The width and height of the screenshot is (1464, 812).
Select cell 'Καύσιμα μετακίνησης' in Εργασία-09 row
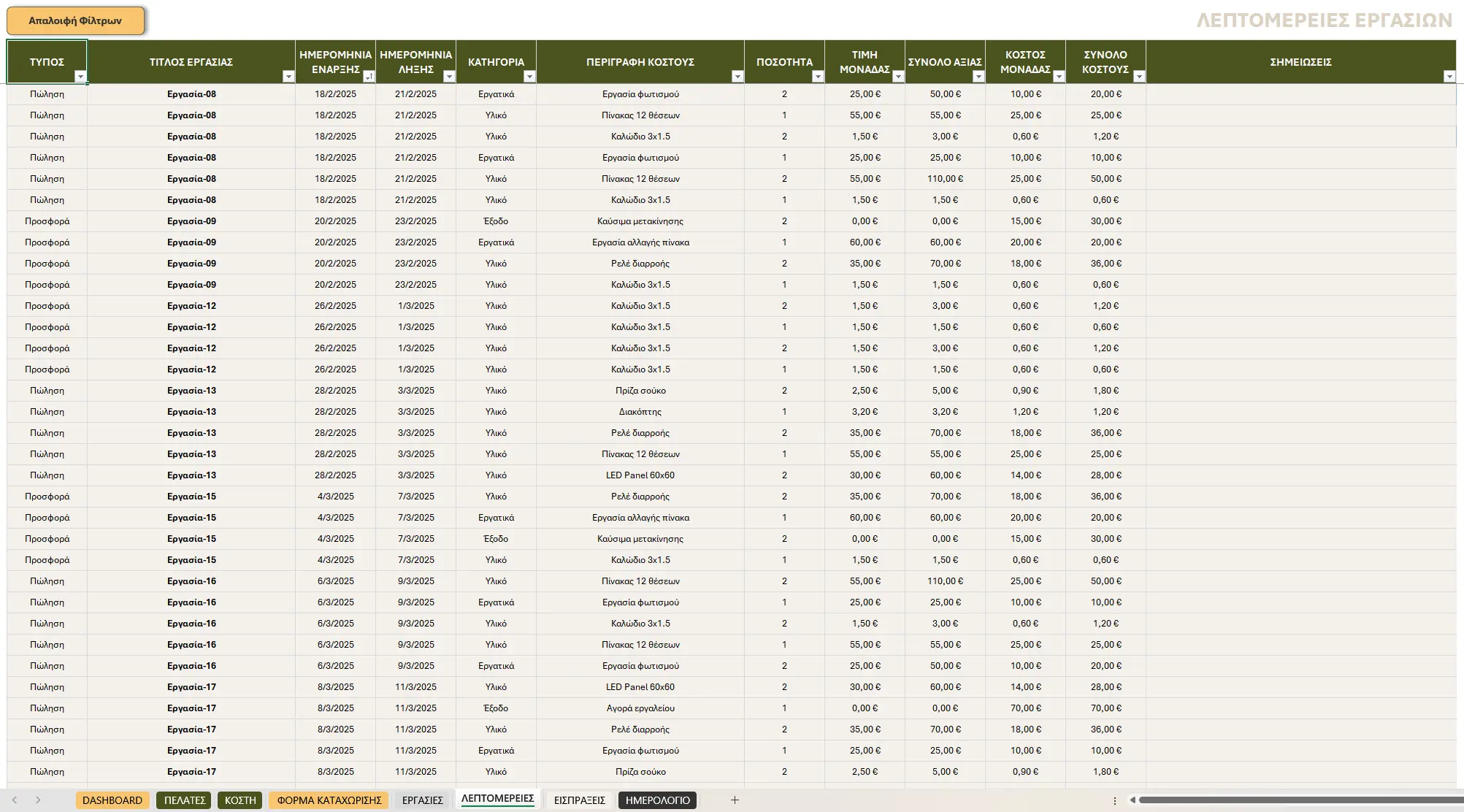640,221
